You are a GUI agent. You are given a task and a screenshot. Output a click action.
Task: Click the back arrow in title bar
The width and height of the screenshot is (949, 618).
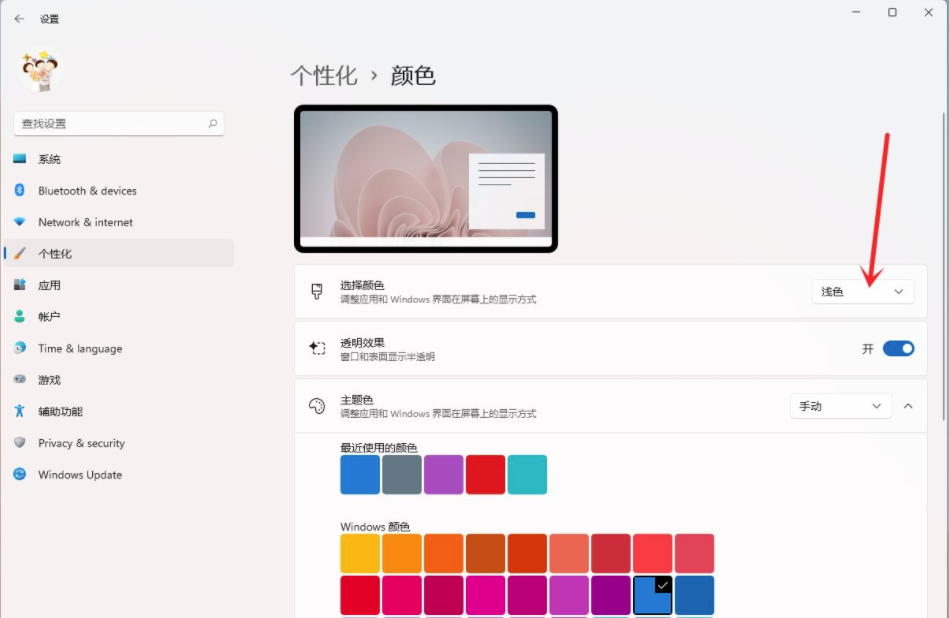coord(19,19)
